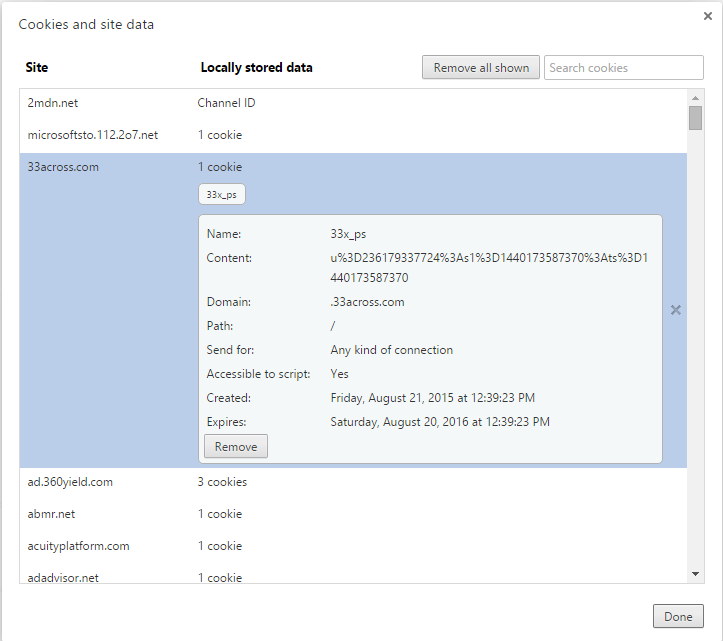Screen dimensions: 723x641
Task: Select the ad.360yield.com row
Action: pos(353,482)
